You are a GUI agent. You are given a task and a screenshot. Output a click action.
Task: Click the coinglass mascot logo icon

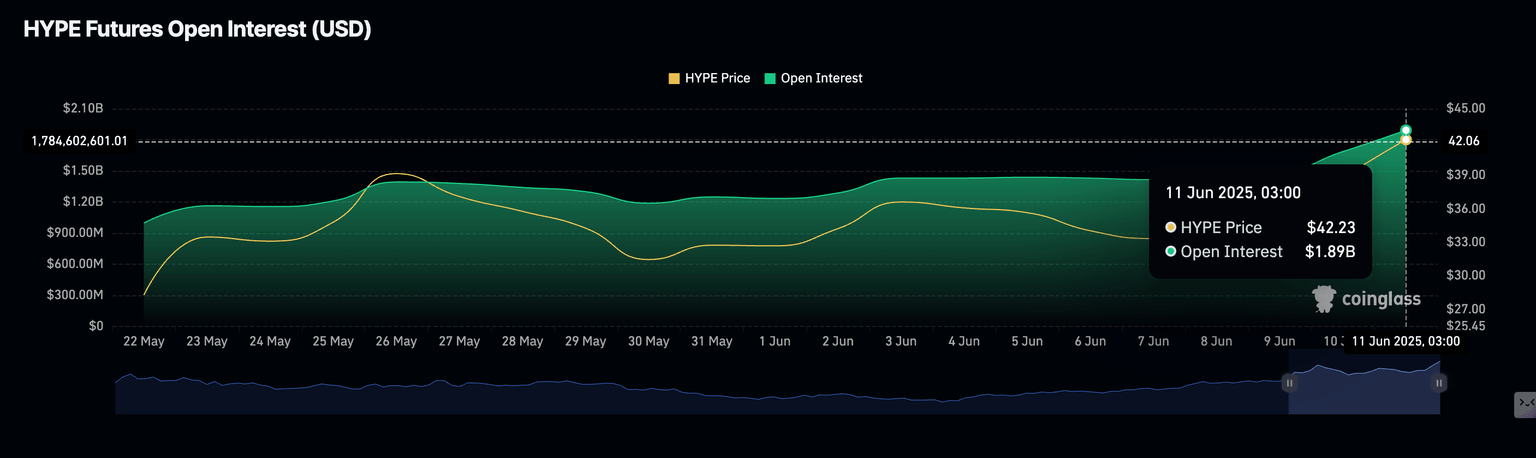point(1325,298)
